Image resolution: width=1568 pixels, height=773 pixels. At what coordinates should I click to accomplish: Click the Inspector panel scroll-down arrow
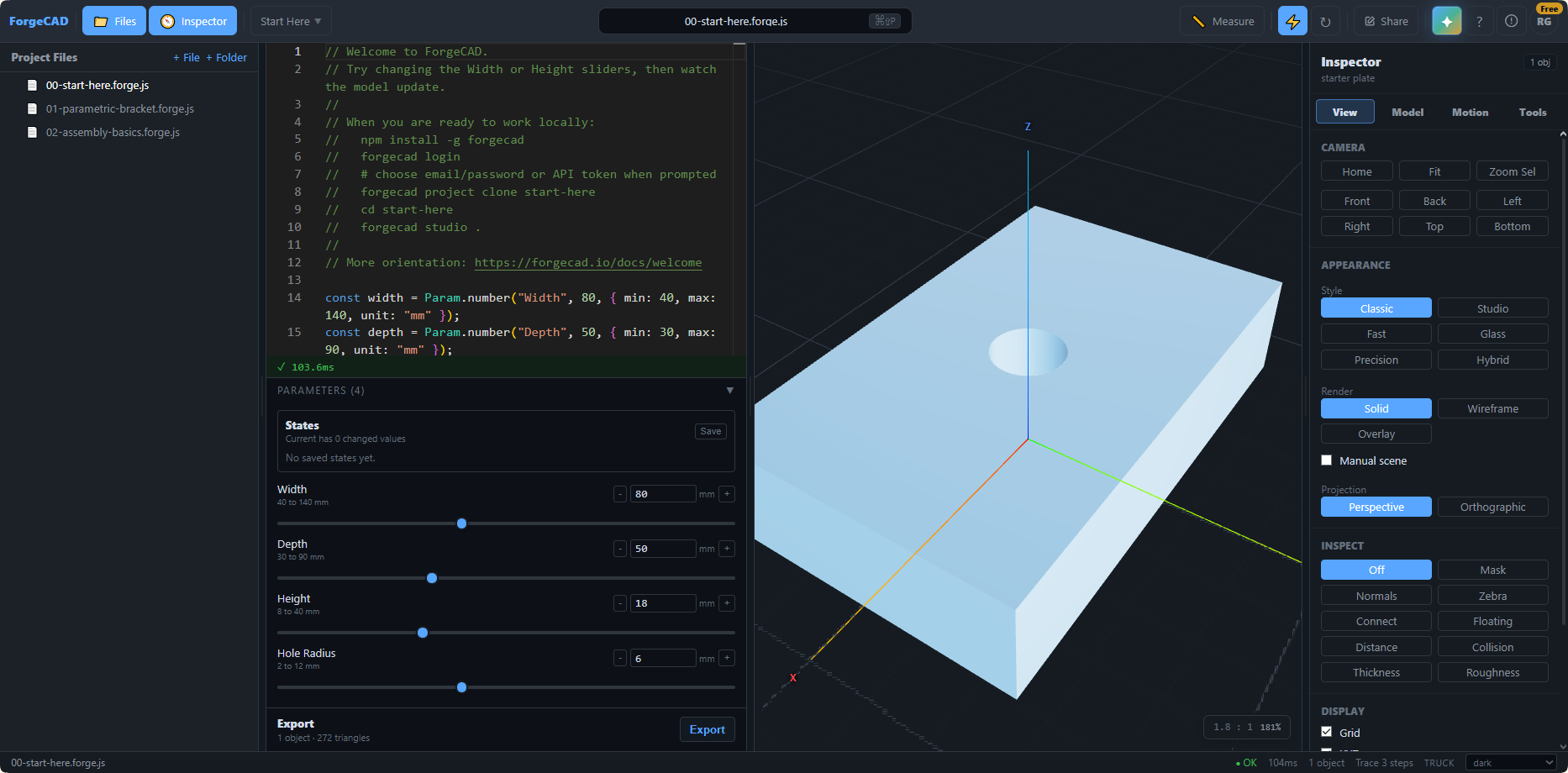(1563, 746)
